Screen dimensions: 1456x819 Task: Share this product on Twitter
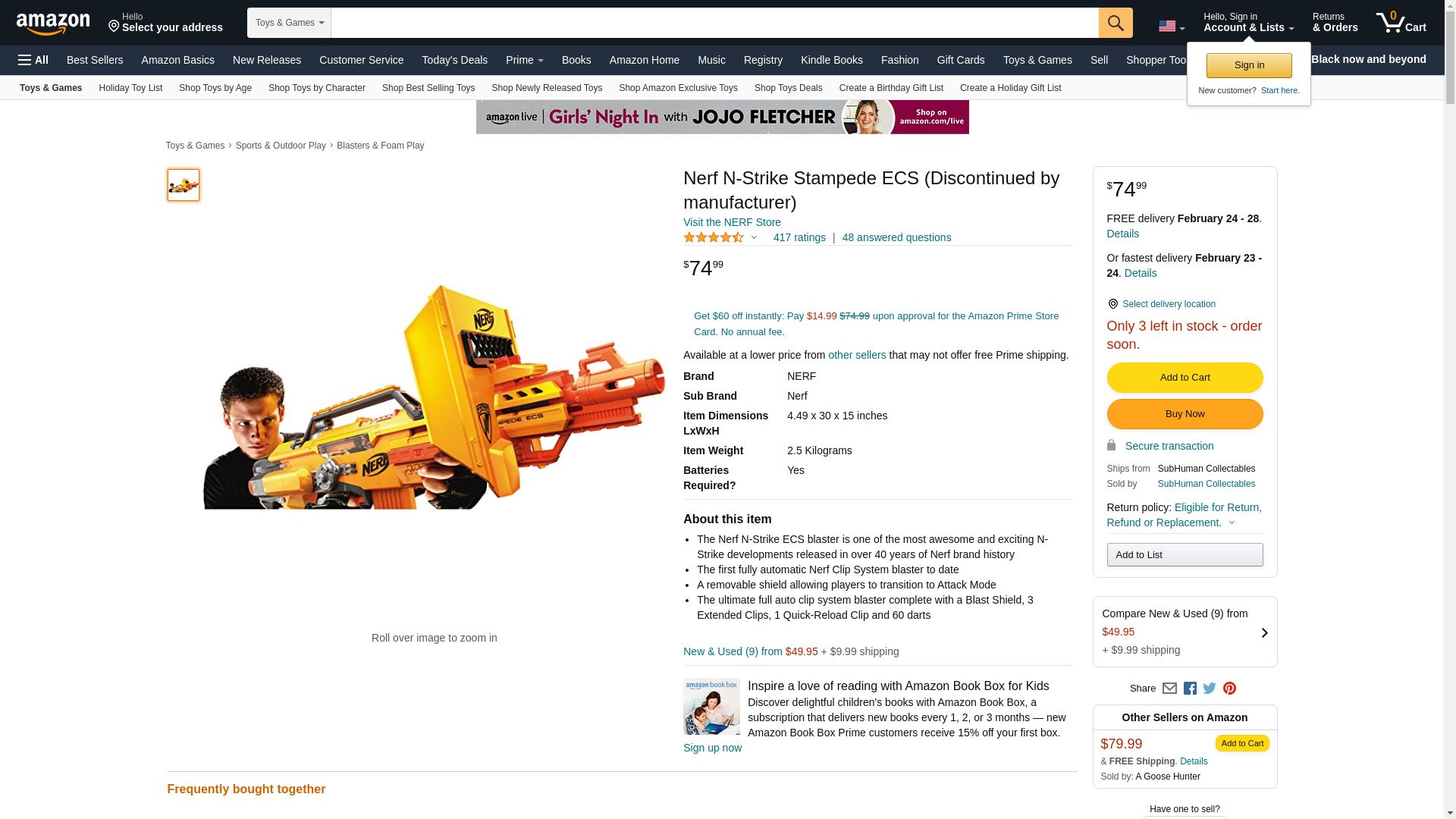click(x=1210, y=688)
